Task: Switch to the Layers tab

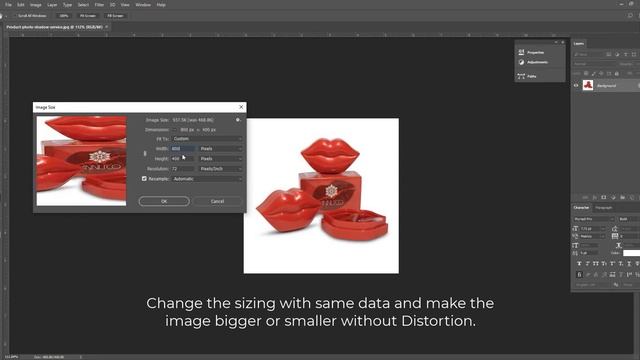Action: [578, 43]
